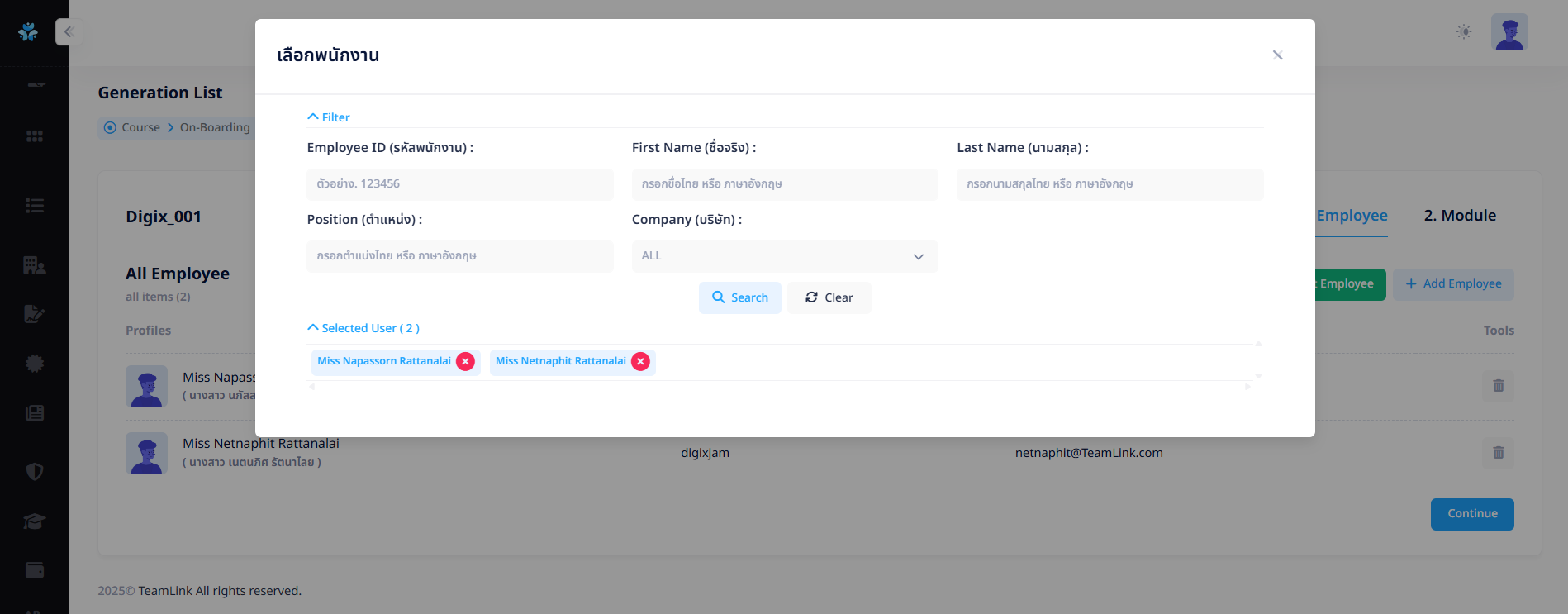Remove Miss Napassorn Rattanalai from selected users

click(466, 362)
